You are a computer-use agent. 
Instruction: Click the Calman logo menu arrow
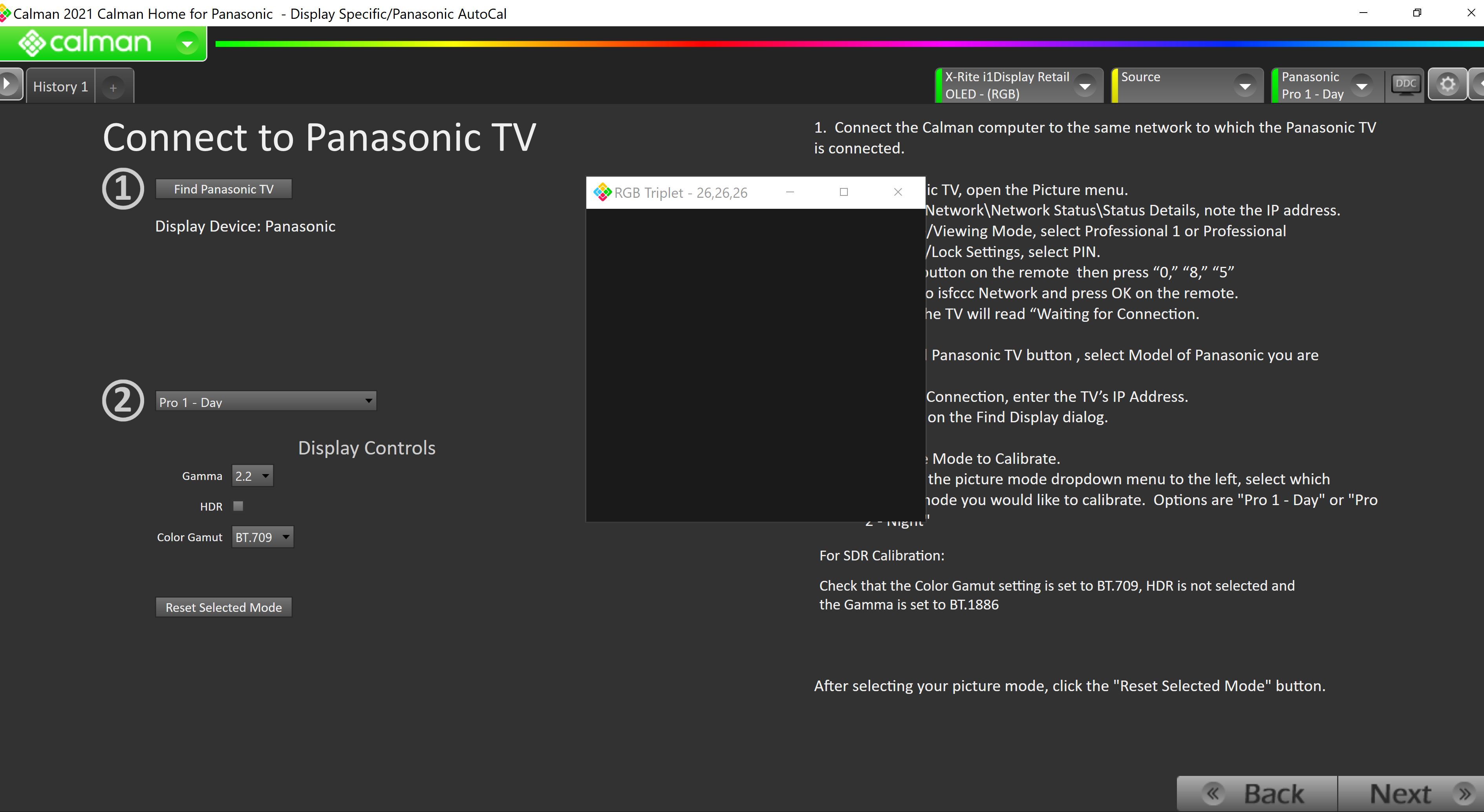point(187,43)
